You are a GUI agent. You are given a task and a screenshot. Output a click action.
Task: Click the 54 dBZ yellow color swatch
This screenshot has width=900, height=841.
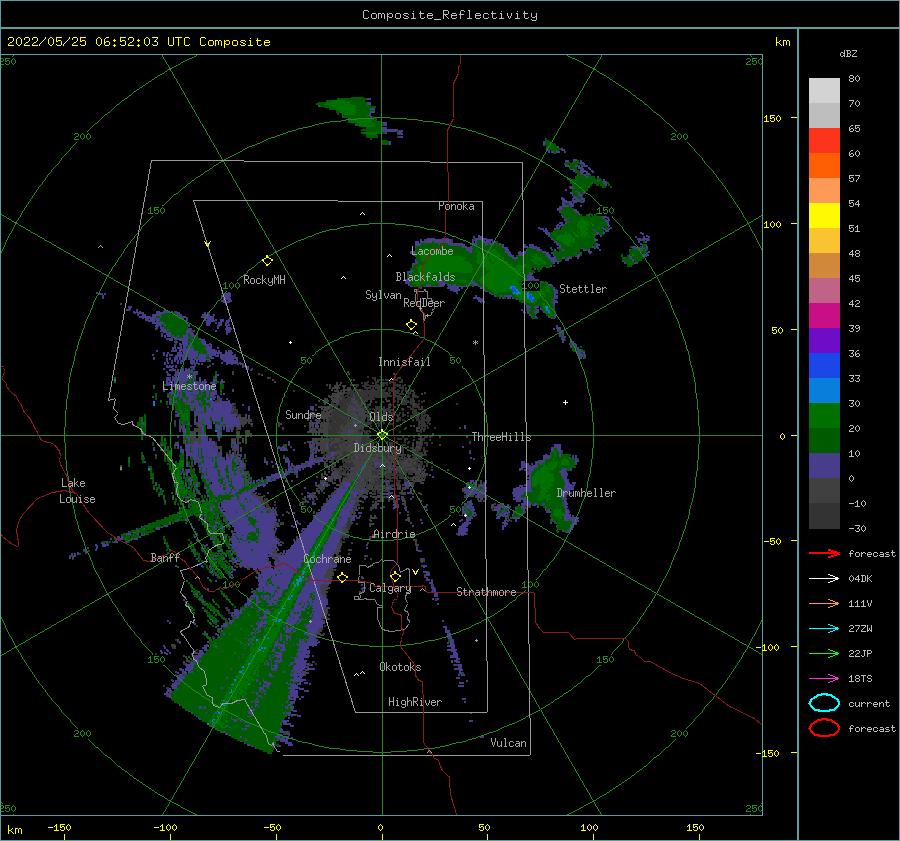point(824,215)
